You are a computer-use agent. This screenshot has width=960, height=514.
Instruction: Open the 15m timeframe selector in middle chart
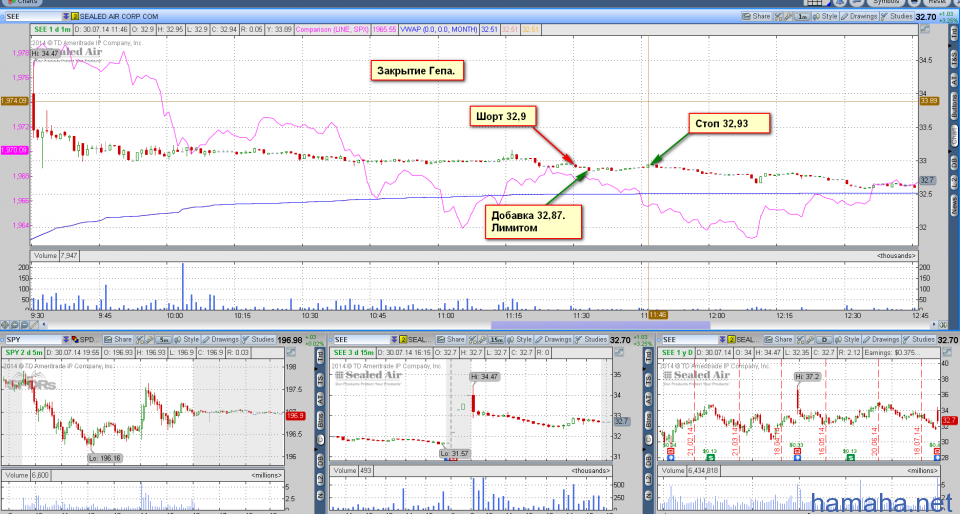coord(496,340)
